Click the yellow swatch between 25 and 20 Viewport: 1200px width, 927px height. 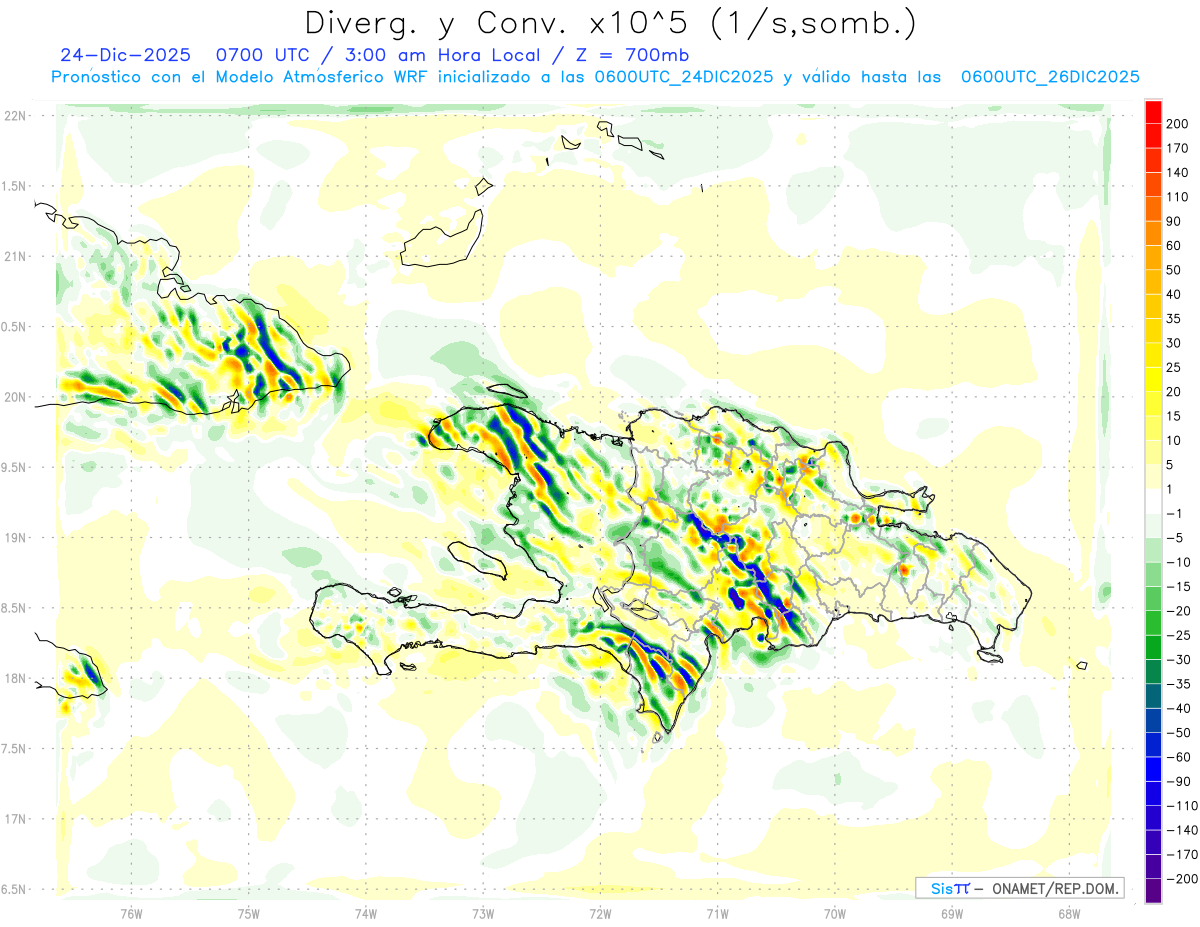[1153, 379]
